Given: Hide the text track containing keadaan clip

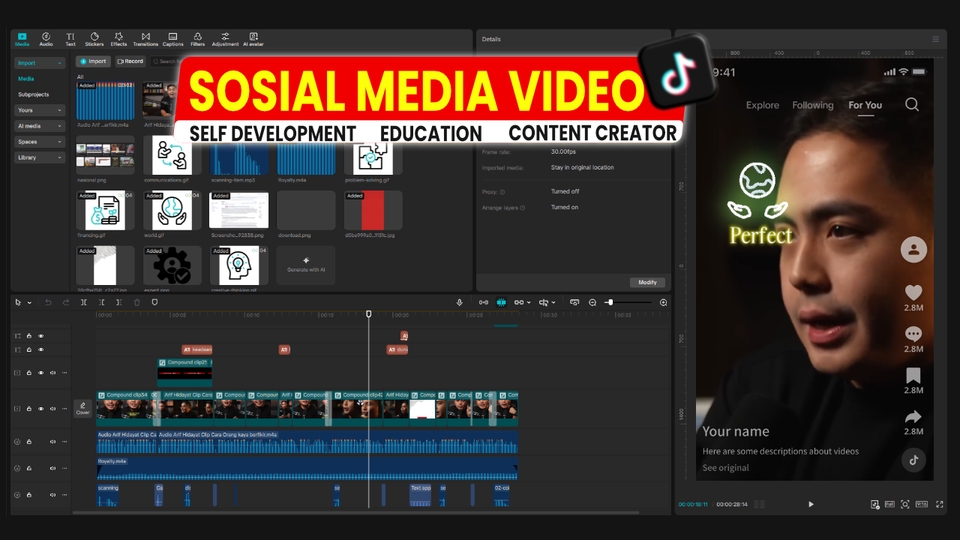Looking at the screenshot, I should click(41, 350).
